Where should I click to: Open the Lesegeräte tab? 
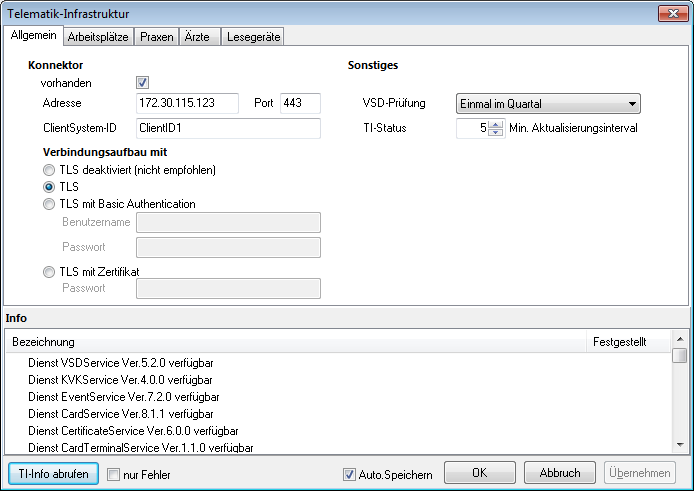tap(254, 37)
